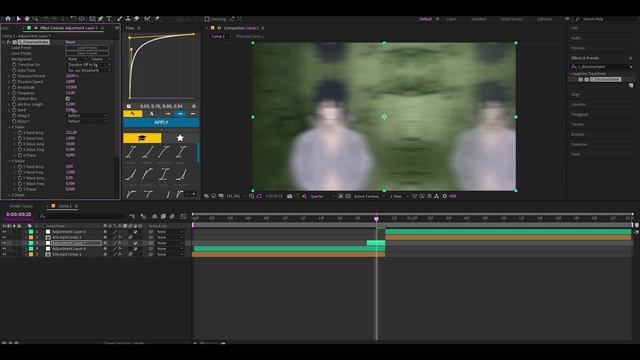Collapse the Y Shake parameter group
This screenshot has width=640, height=360.
pyautogui.click(x=9, y=161)
